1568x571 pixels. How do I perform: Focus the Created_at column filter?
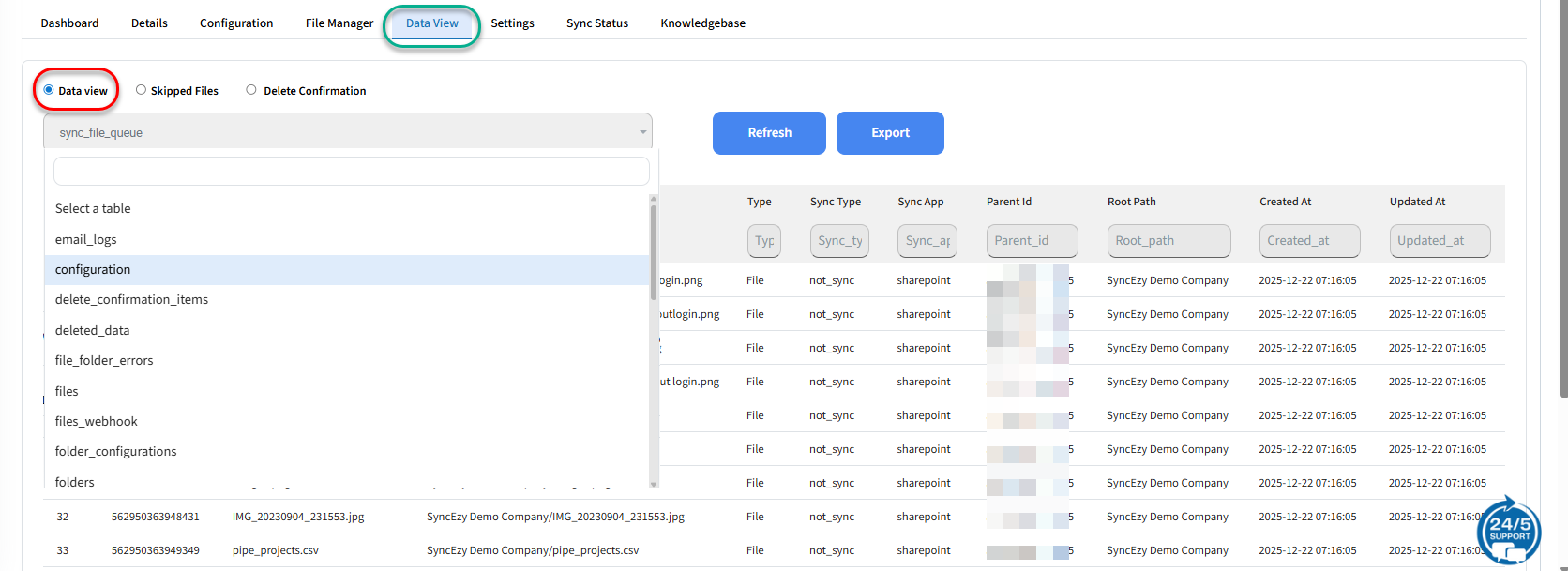(1308, 241)
